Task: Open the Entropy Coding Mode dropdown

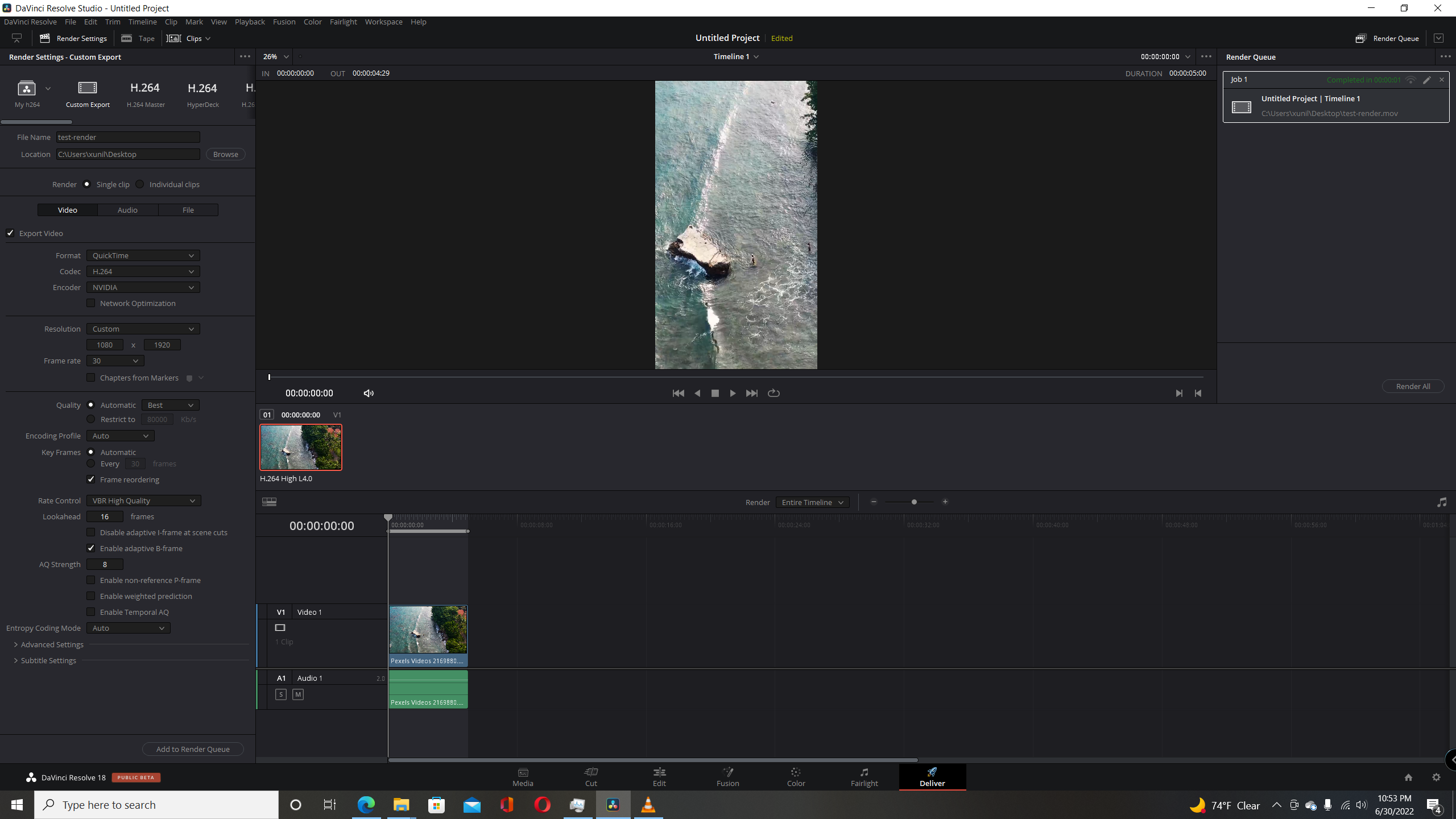Action: (x=129, y=628)
